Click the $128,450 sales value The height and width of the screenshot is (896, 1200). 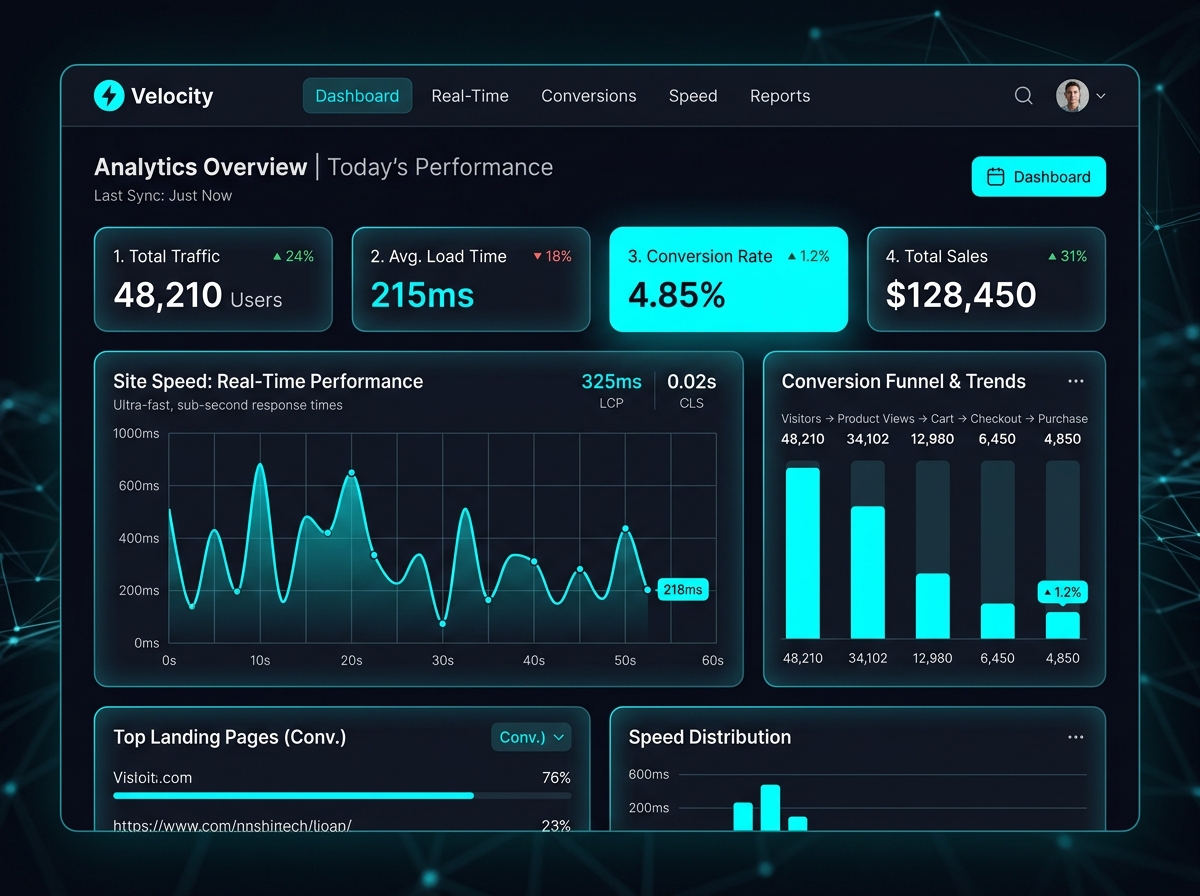click(x=961, y=295)
